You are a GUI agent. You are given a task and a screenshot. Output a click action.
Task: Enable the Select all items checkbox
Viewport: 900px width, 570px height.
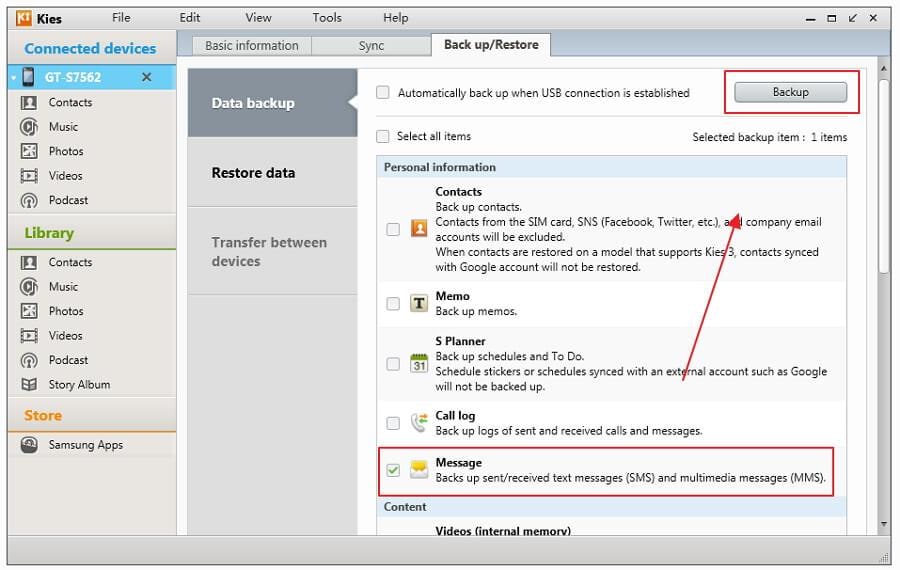click(x=382, y=137)
